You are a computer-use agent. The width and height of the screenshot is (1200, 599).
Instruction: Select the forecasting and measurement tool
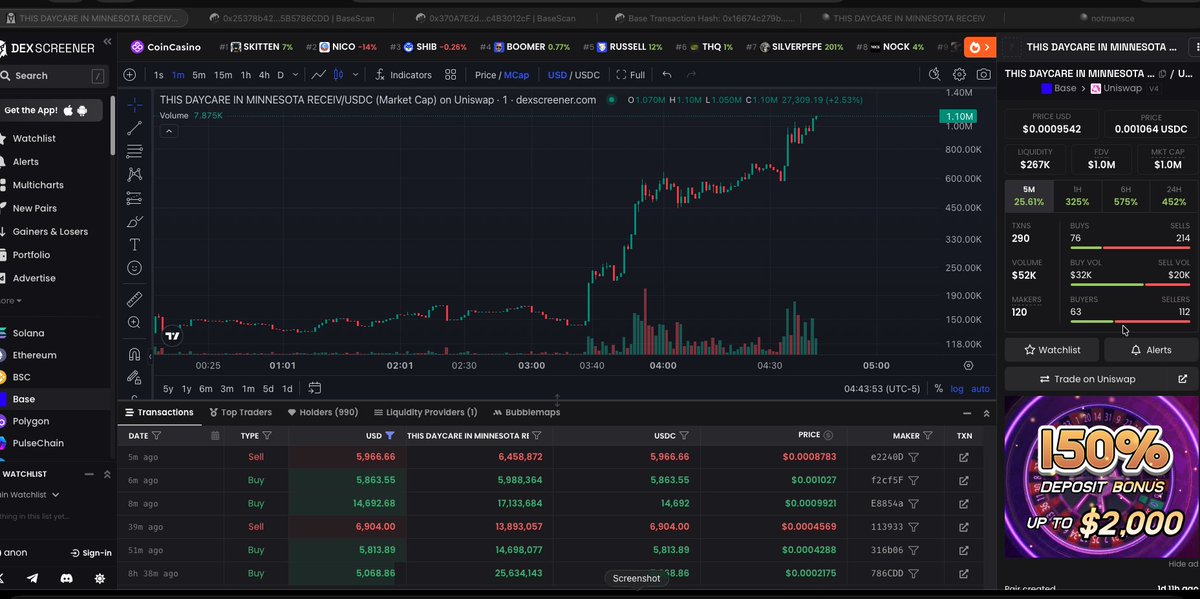tap(134, 197)
